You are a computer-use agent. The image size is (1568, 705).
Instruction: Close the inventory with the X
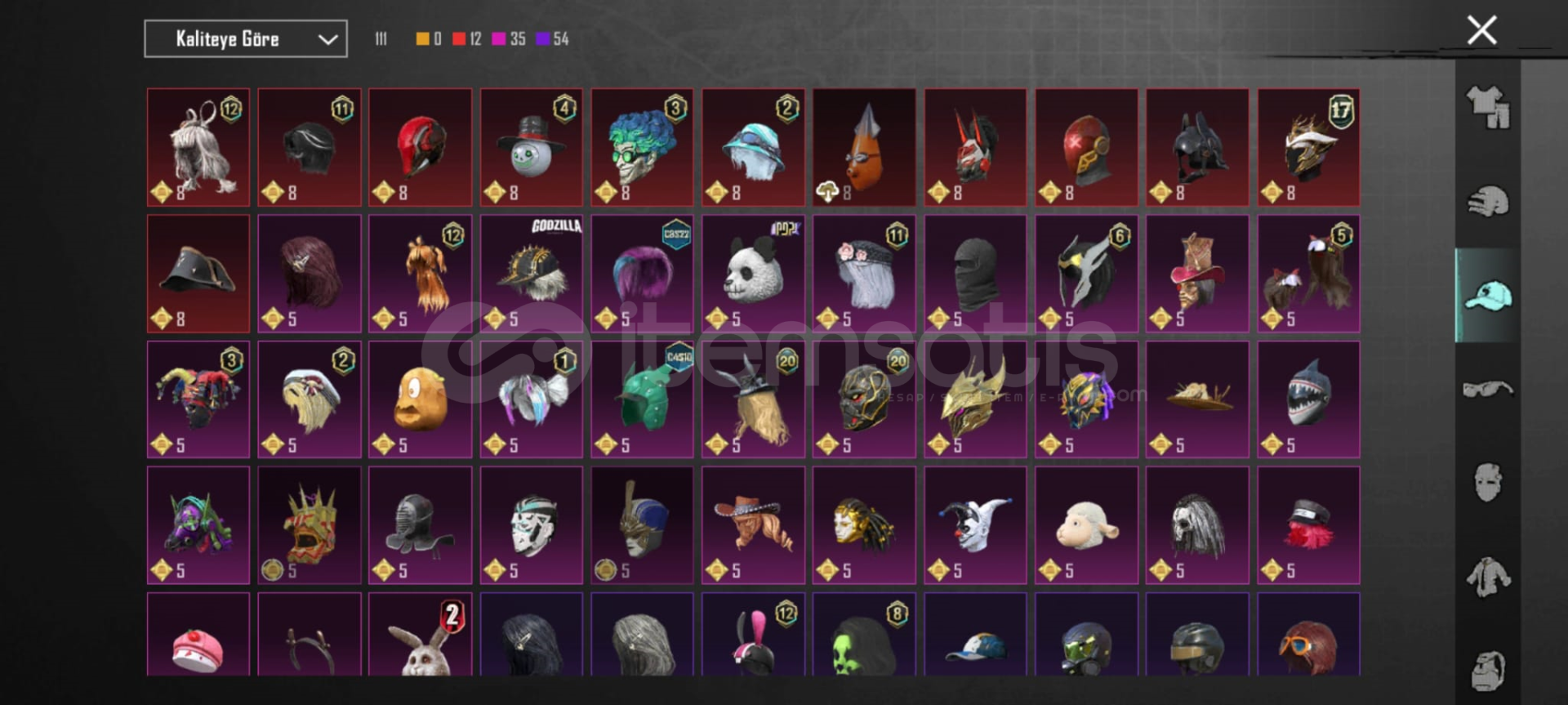(x=1481, y=30)
